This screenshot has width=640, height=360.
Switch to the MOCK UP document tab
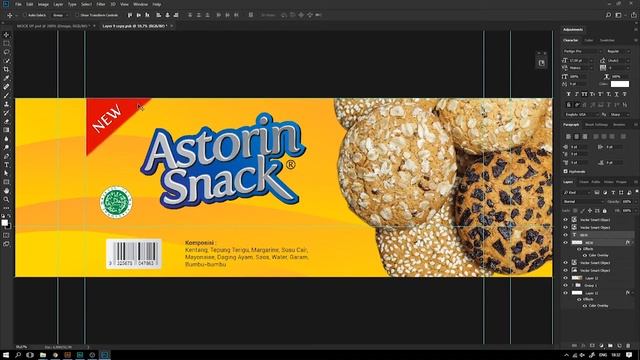[53, 26]
